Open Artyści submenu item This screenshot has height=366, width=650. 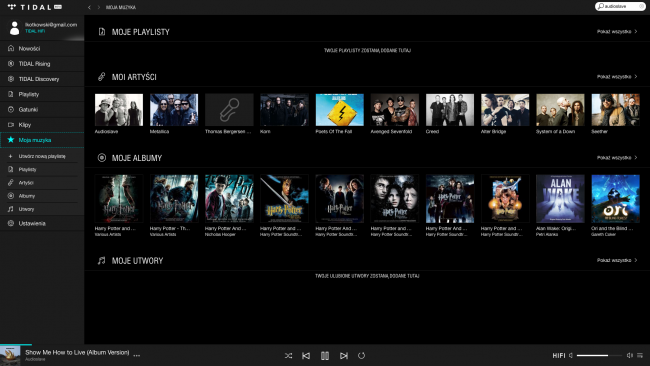42,183
